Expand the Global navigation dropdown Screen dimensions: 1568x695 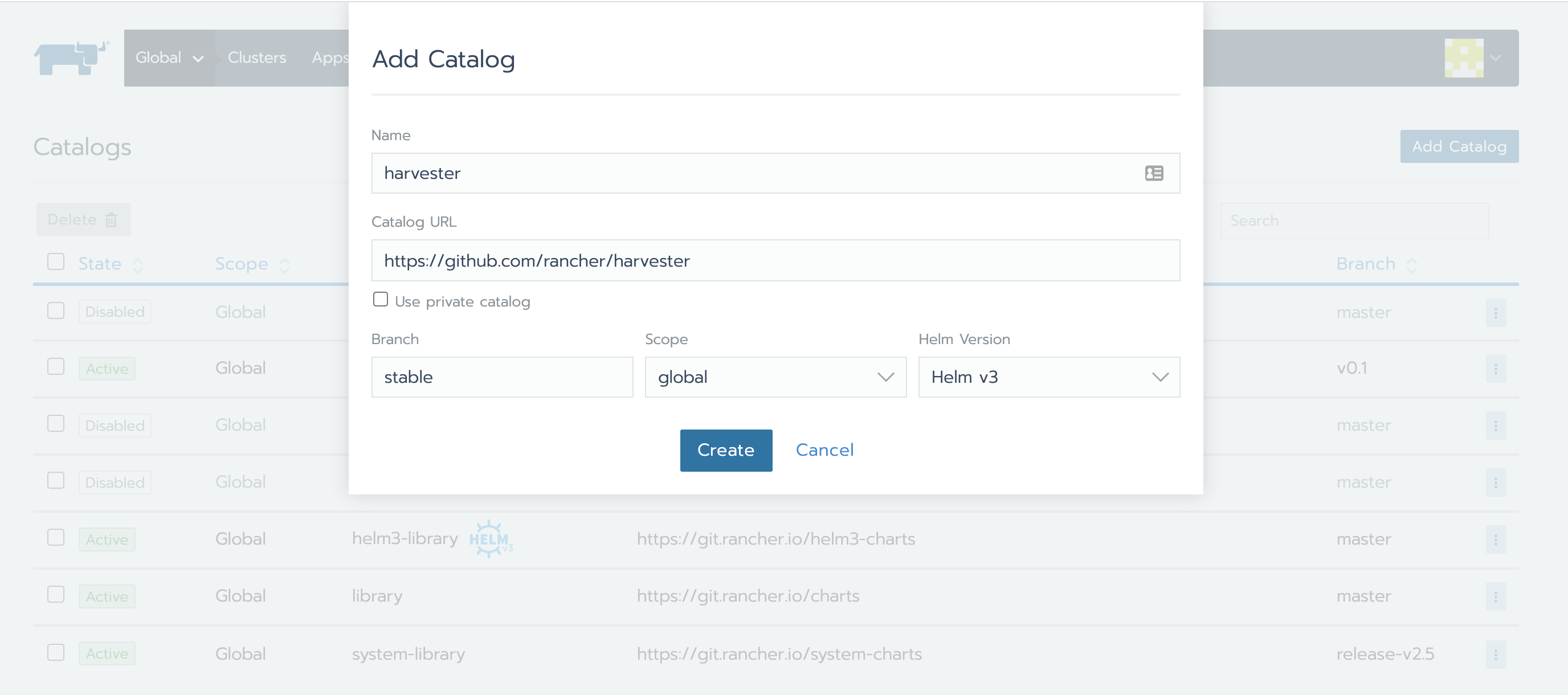pyautogui.click(x=169, y=58)
